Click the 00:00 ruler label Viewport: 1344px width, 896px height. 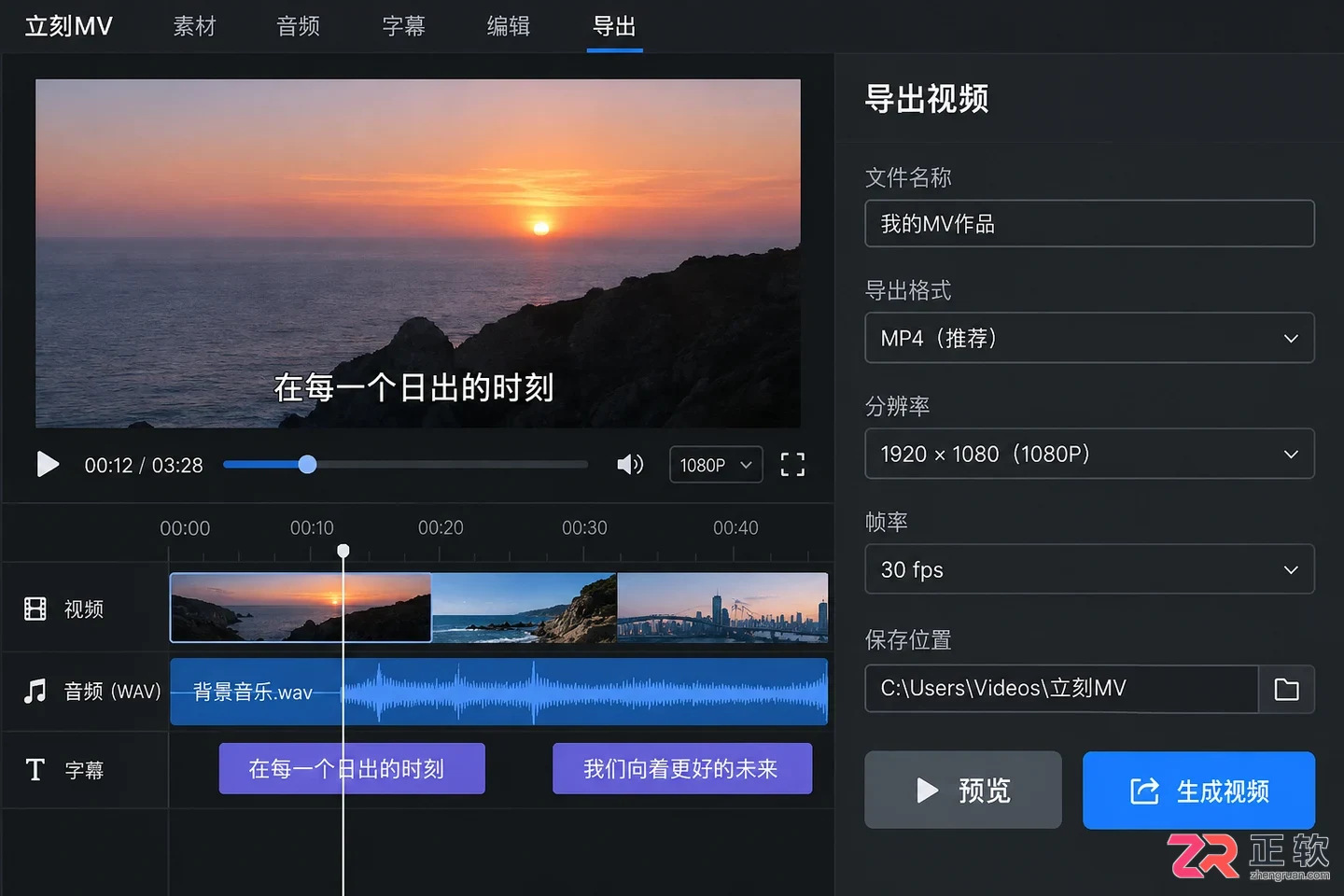185,528
